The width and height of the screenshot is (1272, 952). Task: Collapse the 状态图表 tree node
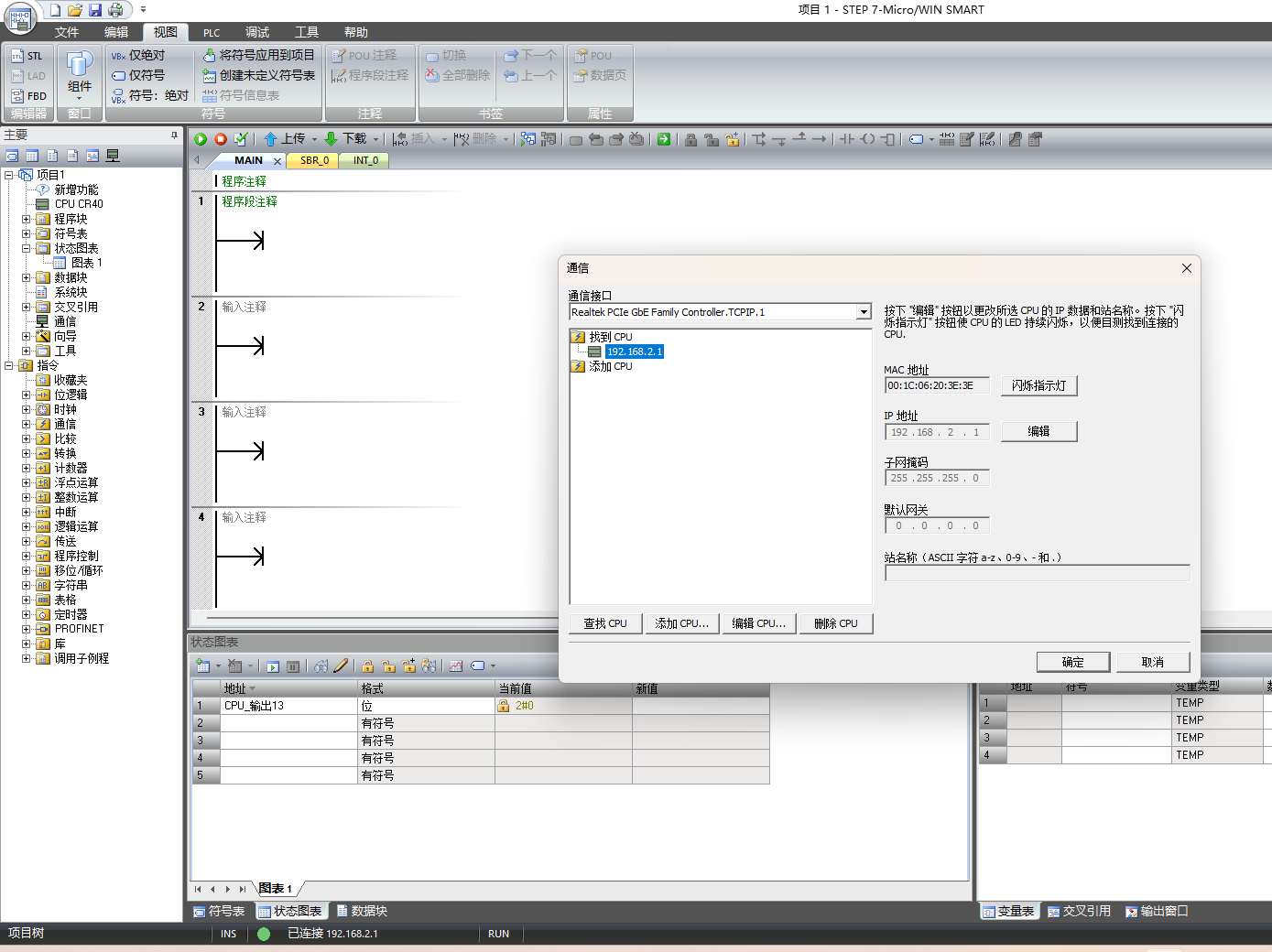tap(27, 248)
